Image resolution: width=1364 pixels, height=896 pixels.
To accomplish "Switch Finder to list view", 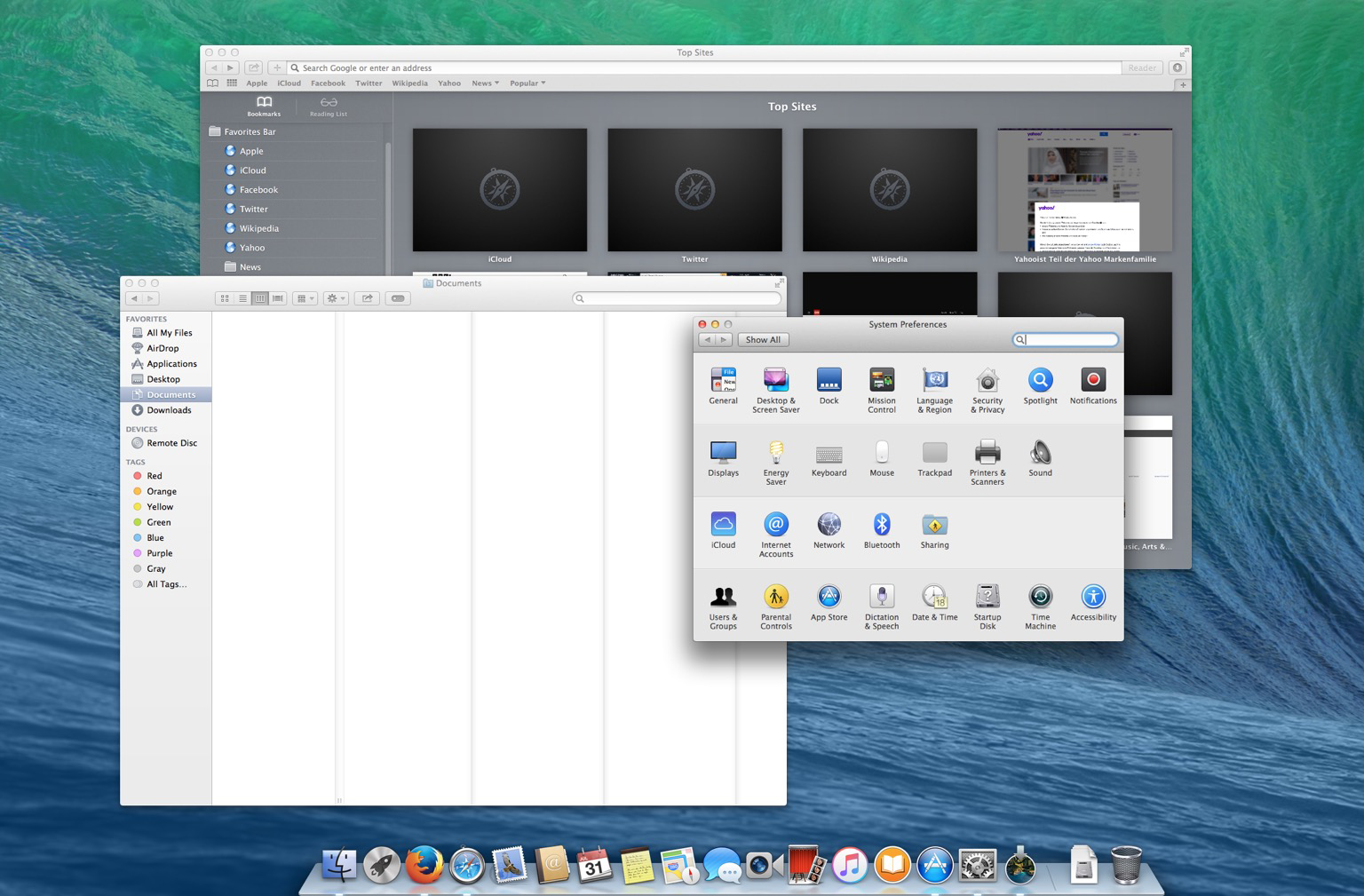I will tap(242, 298).
